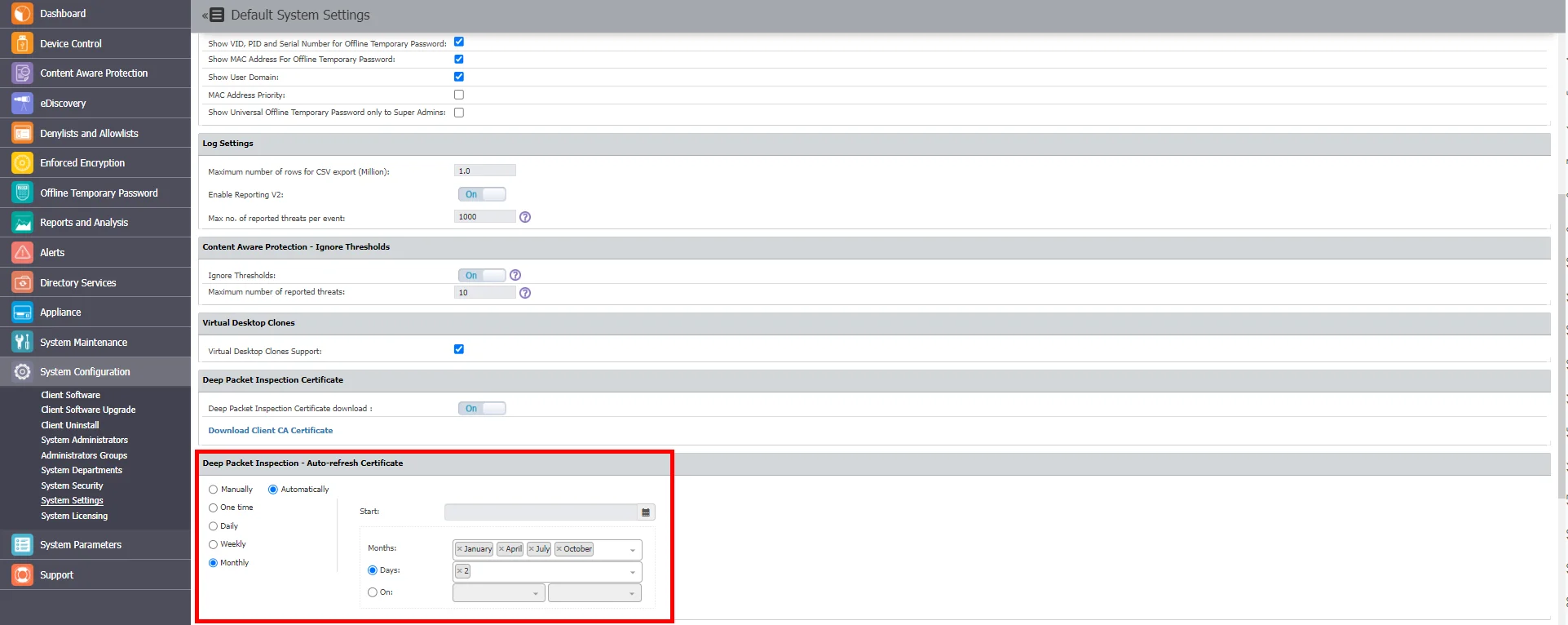
Task: Click Download Client CA Certificate link
Action: (271, 431)
